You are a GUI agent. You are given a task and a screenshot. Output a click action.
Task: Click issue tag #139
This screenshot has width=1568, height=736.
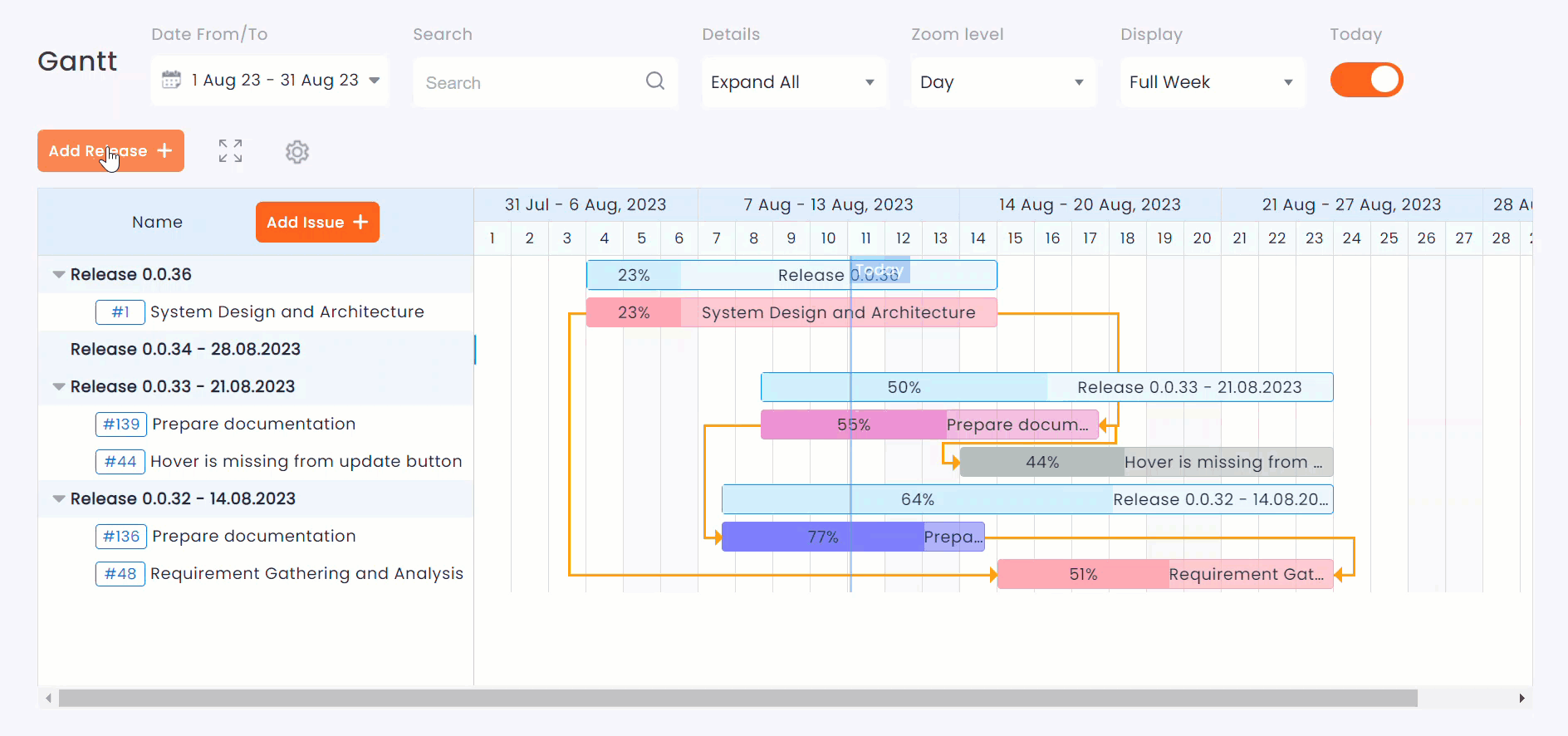pyautogui.click(x=121, y=424)
